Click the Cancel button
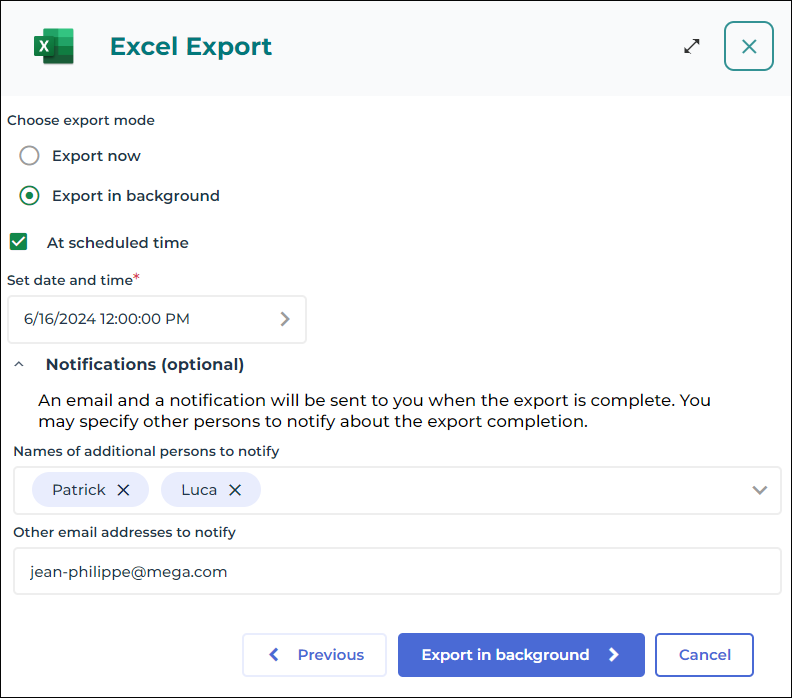Viewport: 792px width, 698px height. 704,655
